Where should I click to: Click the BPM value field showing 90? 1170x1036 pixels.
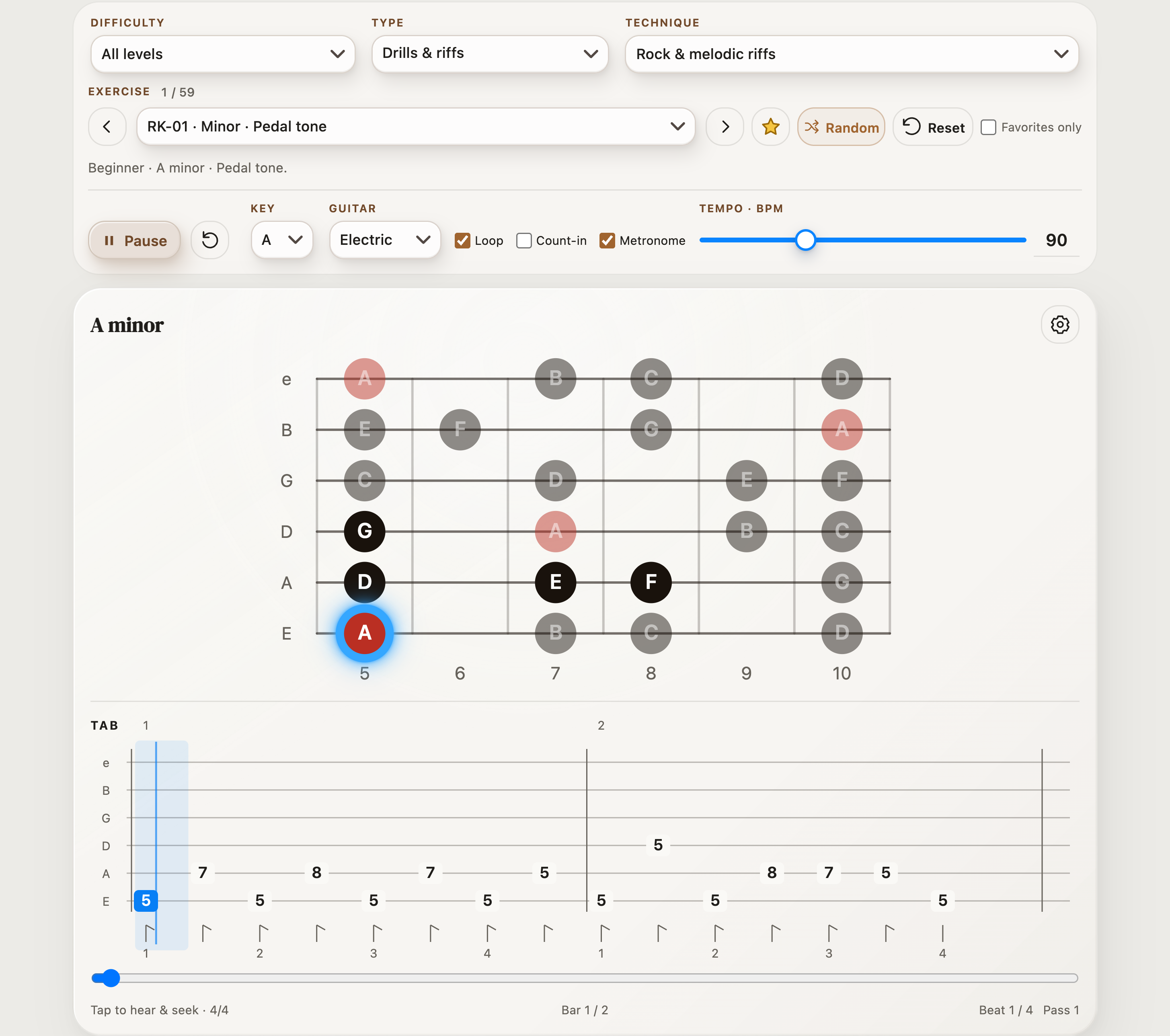(x=1056, y=240)
